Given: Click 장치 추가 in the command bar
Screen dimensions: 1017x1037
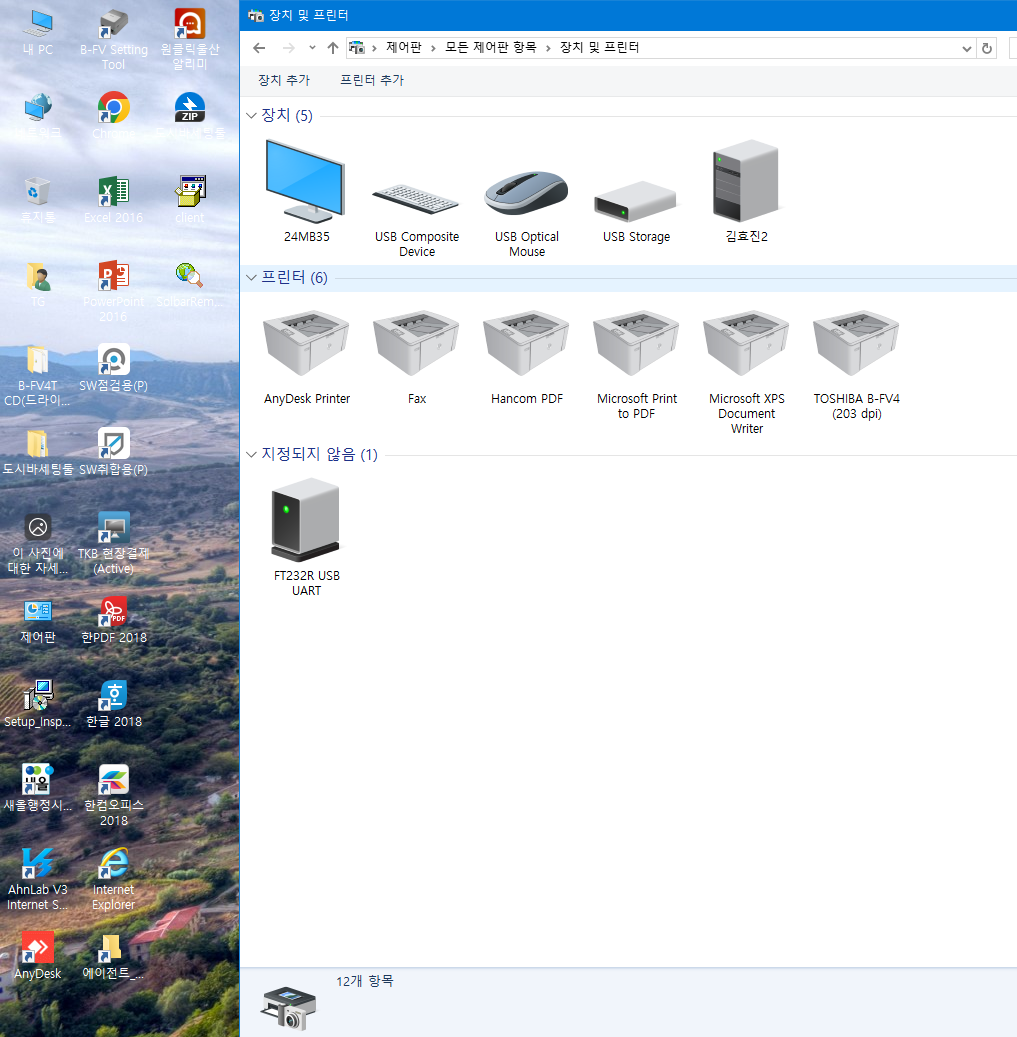Looking at the screenshot, I should pyautogui.click(x=283, y=80).
